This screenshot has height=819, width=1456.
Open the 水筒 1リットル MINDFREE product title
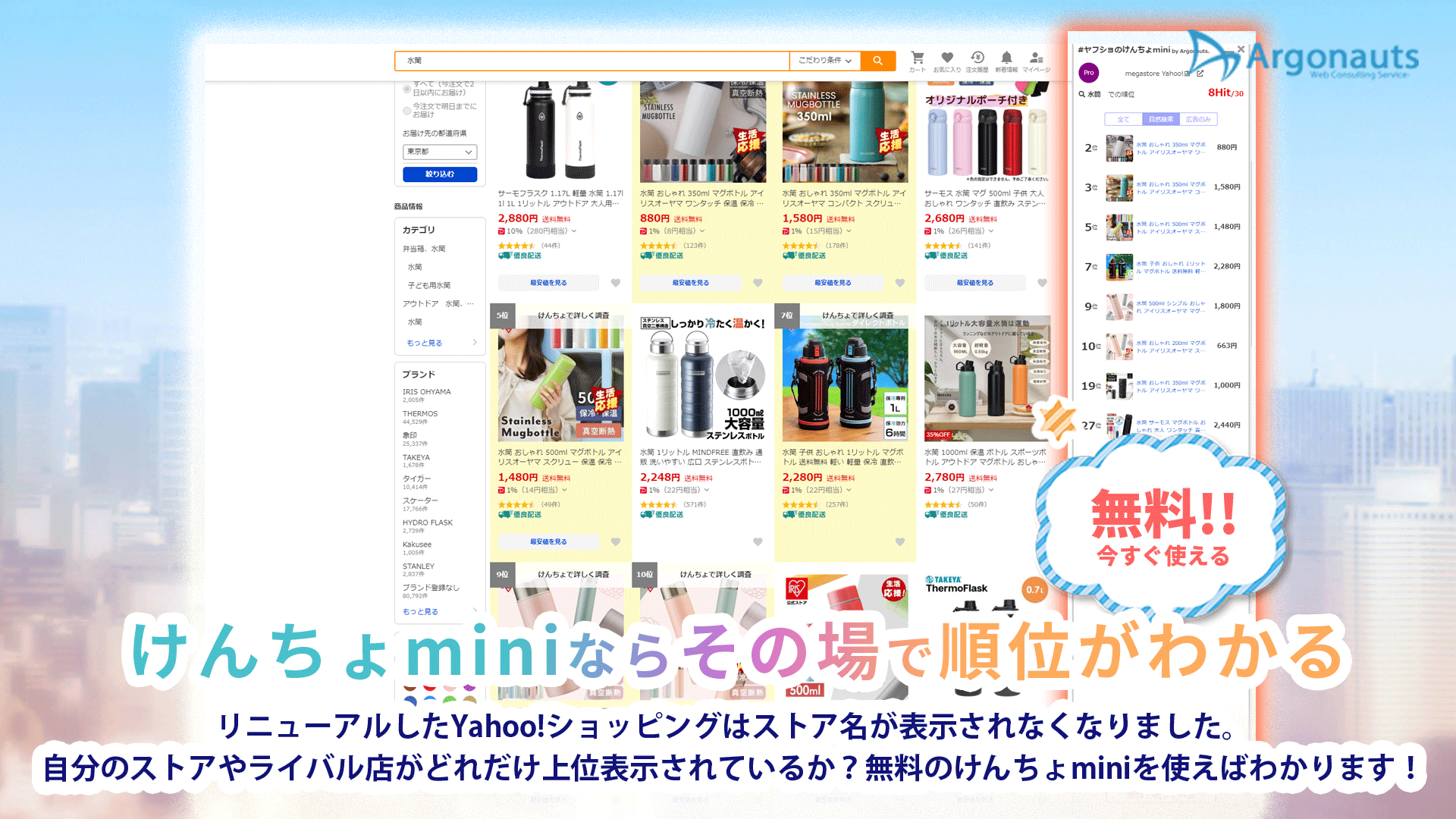tap(702, 457)
